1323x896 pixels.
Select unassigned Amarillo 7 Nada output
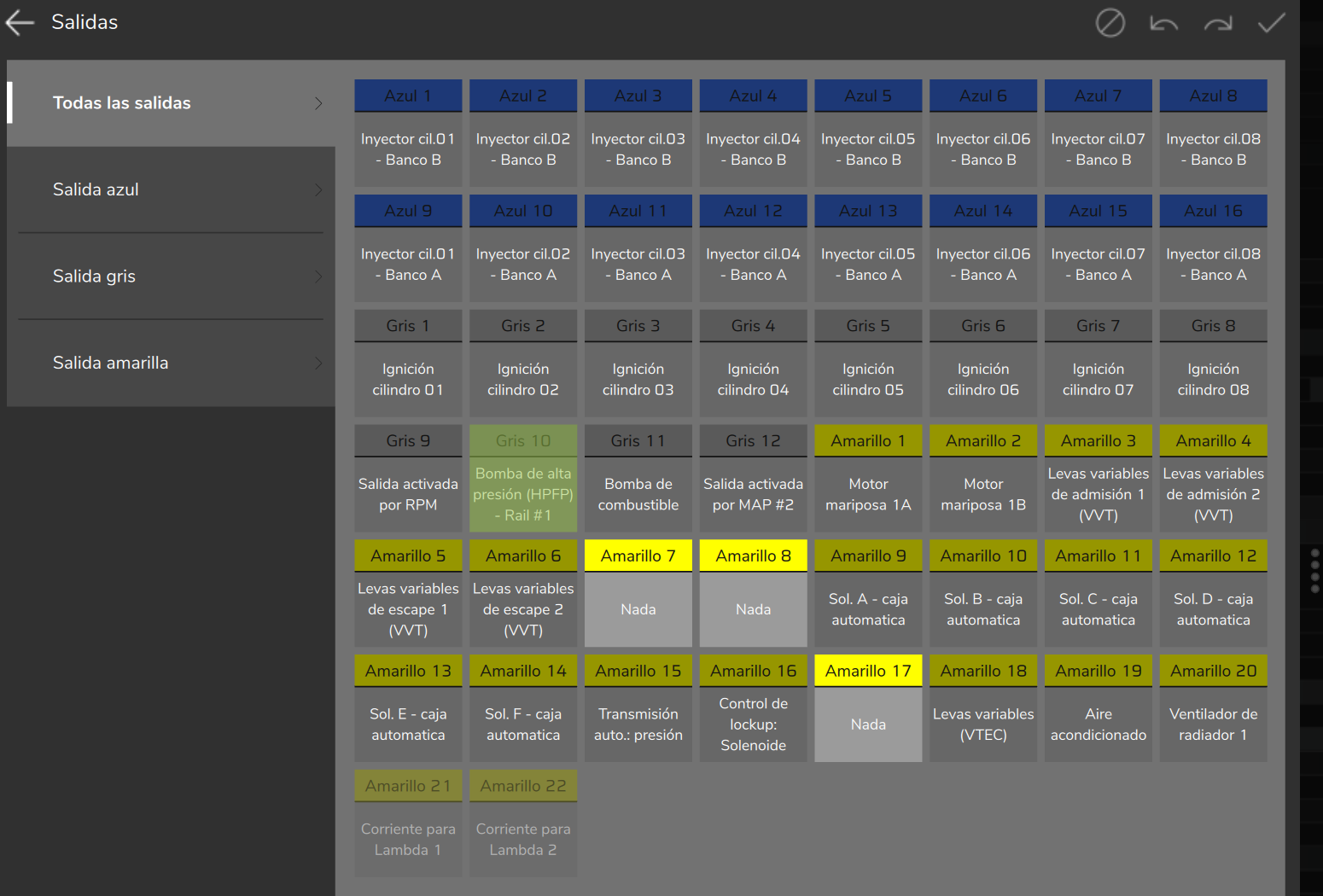(x=638, y=593)
